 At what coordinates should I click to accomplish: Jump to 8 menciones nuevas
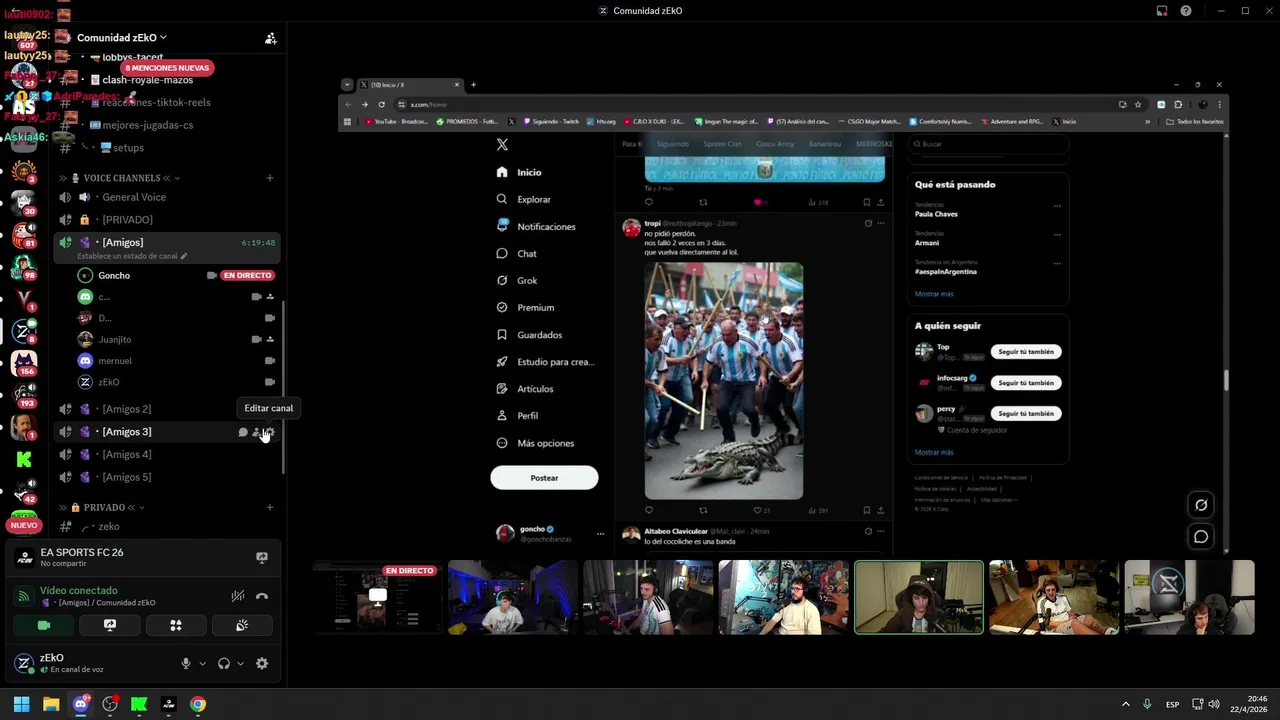(x=167, y=68)
